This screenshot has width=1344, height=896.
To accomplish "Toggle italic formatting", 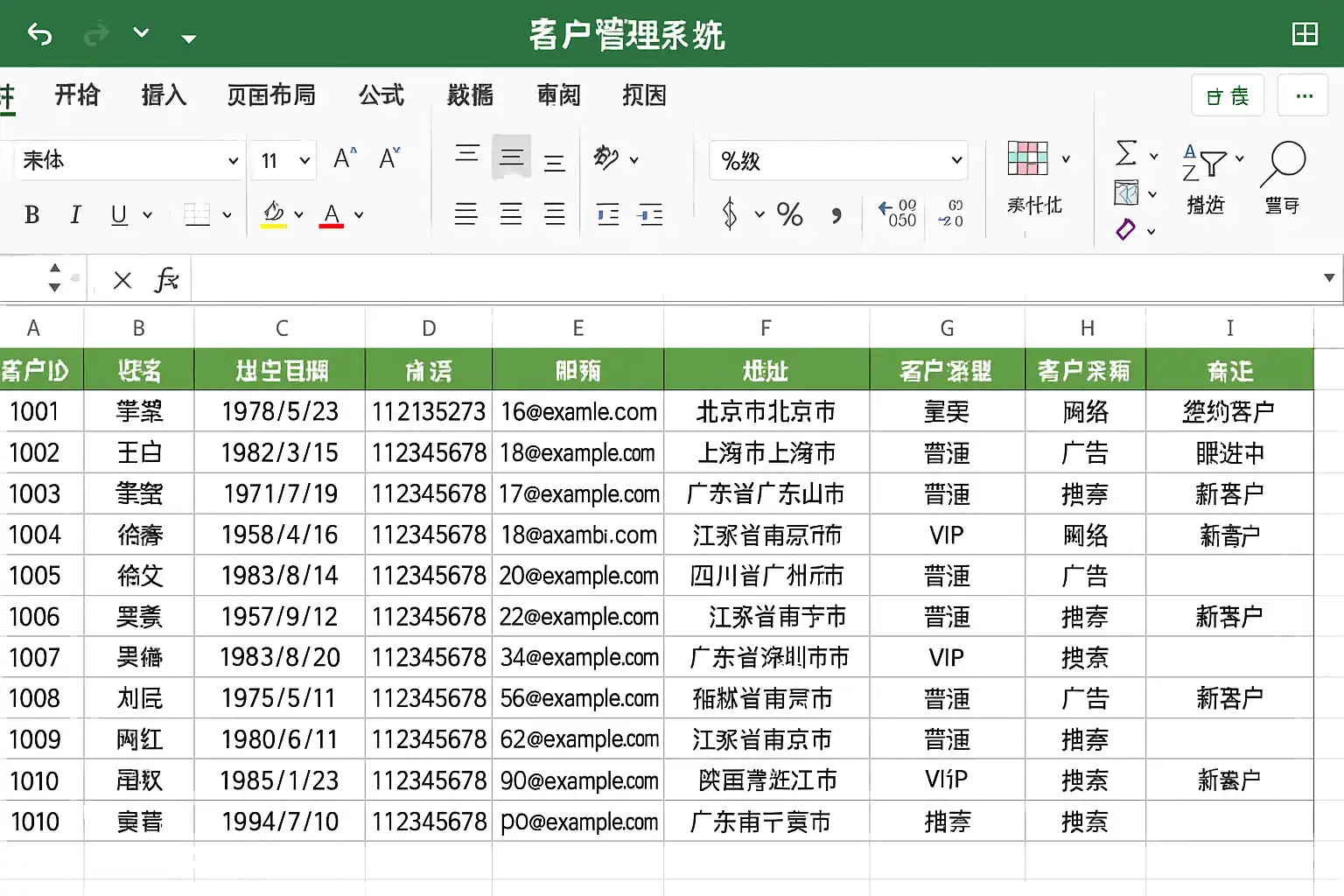I will click(75, 214).
